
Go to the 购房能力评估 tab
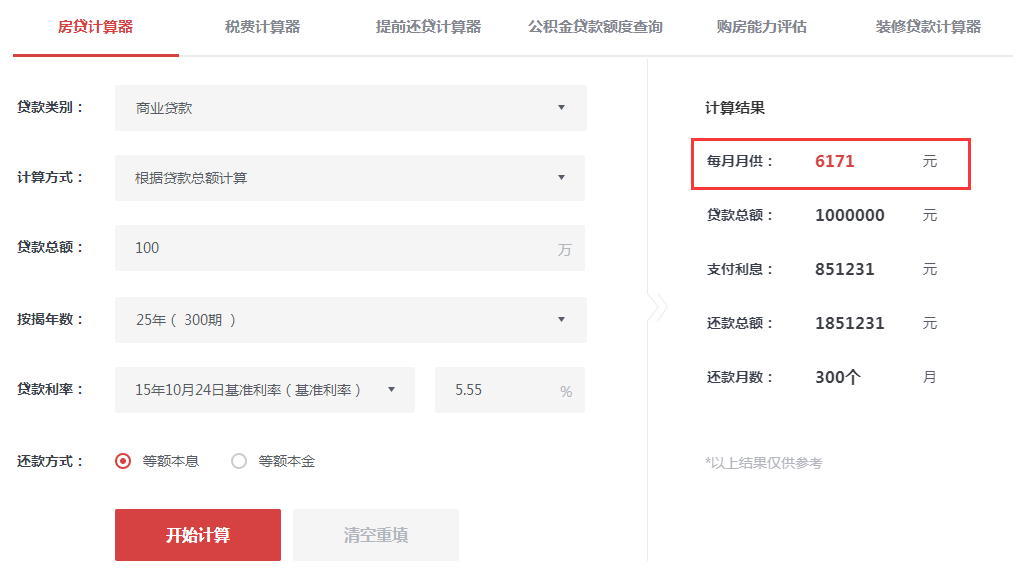click(761, 27)
